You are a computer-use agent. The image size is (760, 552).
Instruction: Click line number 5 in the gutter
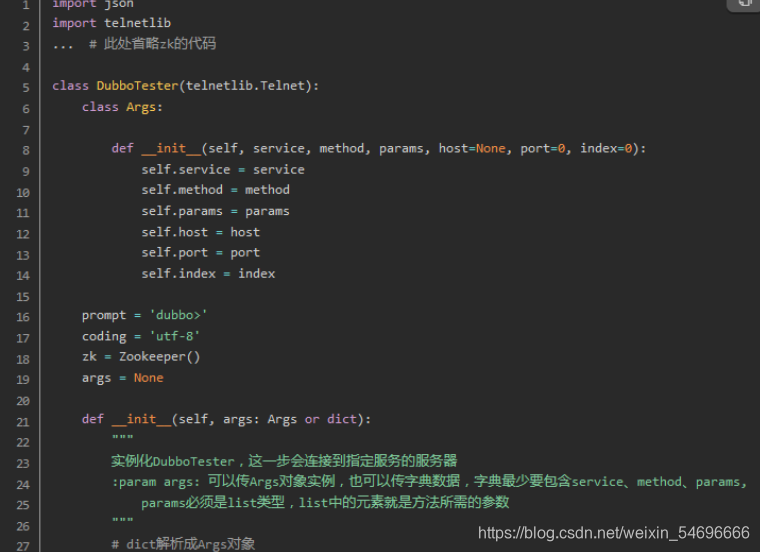tap(26, 88)
